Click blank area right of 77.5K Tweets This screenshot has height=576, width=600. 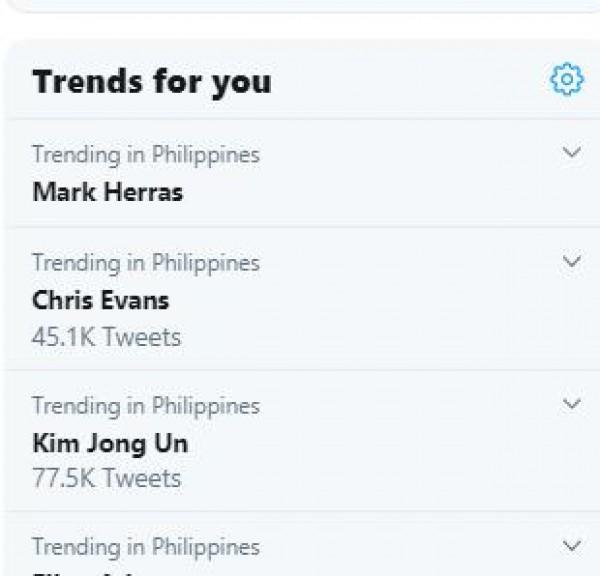(380, 478)
